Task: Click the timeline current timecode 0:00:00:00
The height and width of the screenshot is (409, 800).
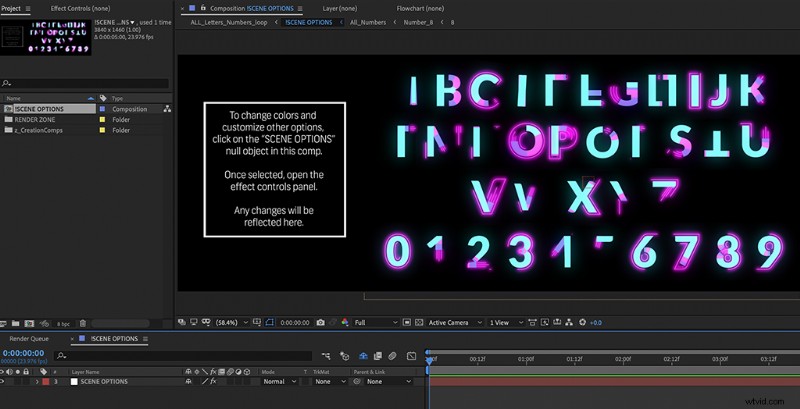Action: (x=23, y=353)
